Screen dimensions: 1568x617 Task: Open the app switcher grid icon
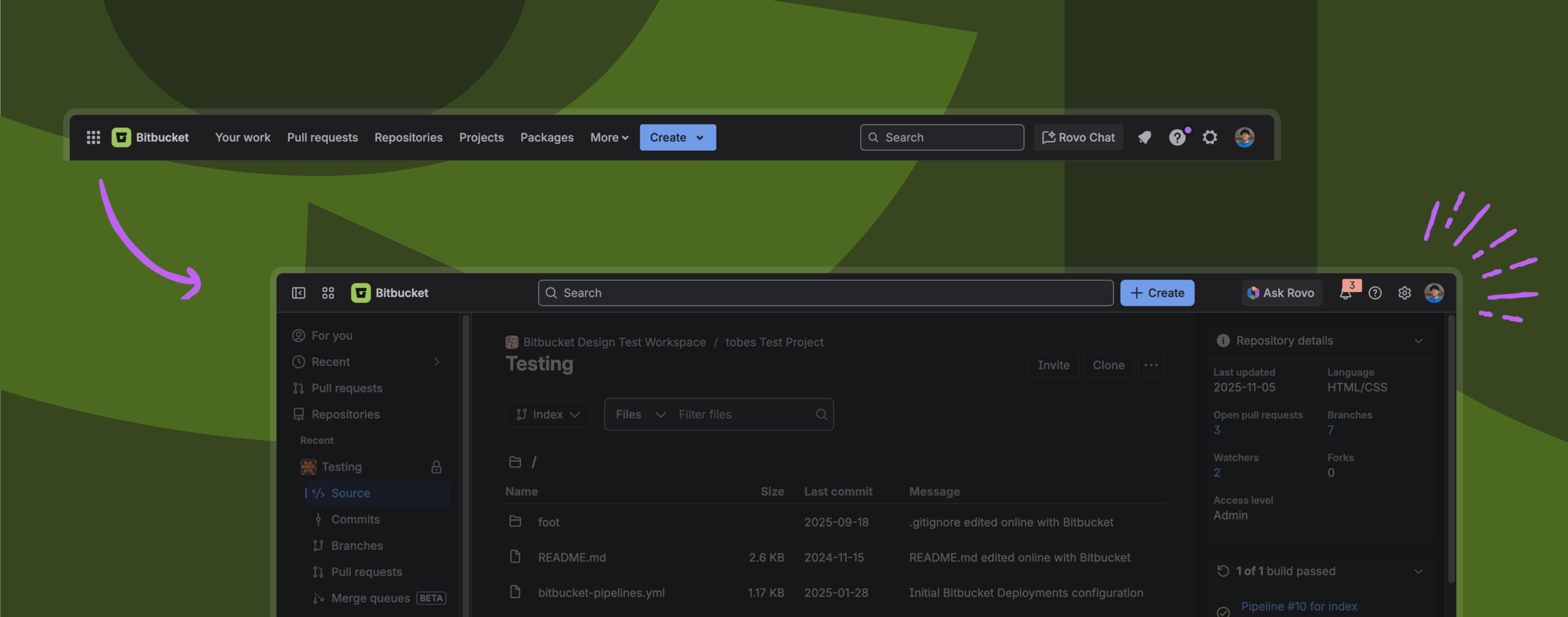tap(93, 137)
